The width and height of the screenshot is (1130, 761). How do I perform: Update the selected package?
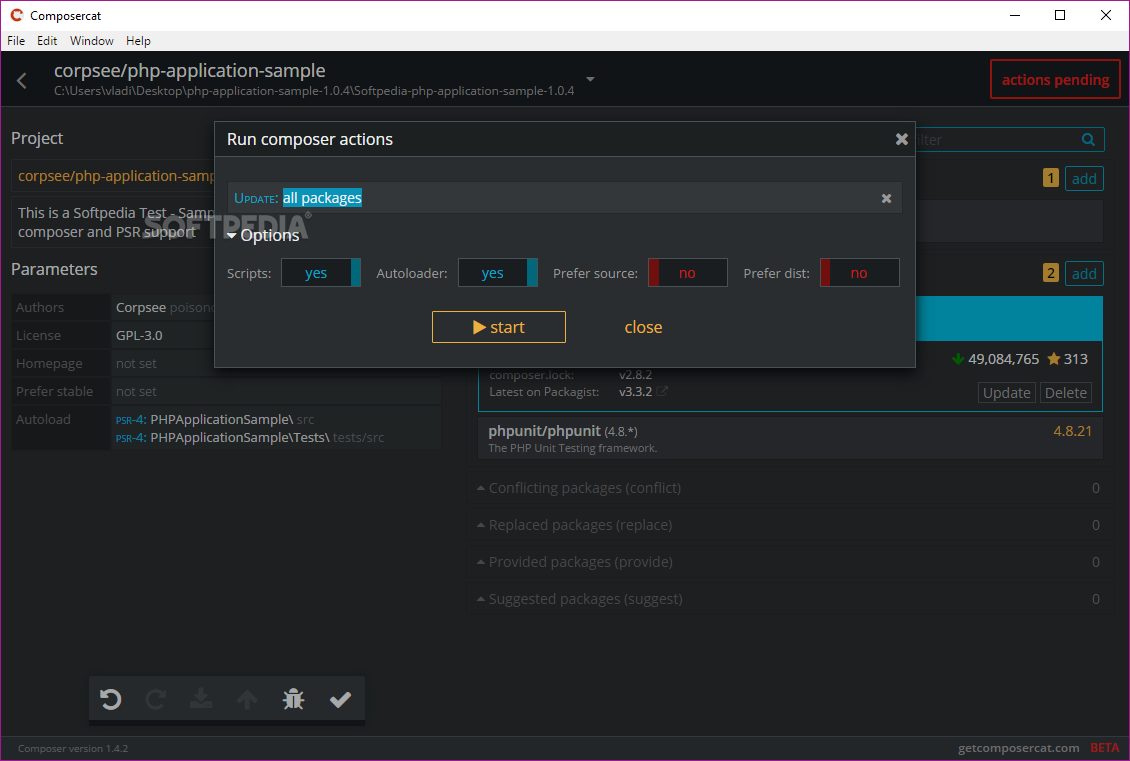[x=1007, y=393]
